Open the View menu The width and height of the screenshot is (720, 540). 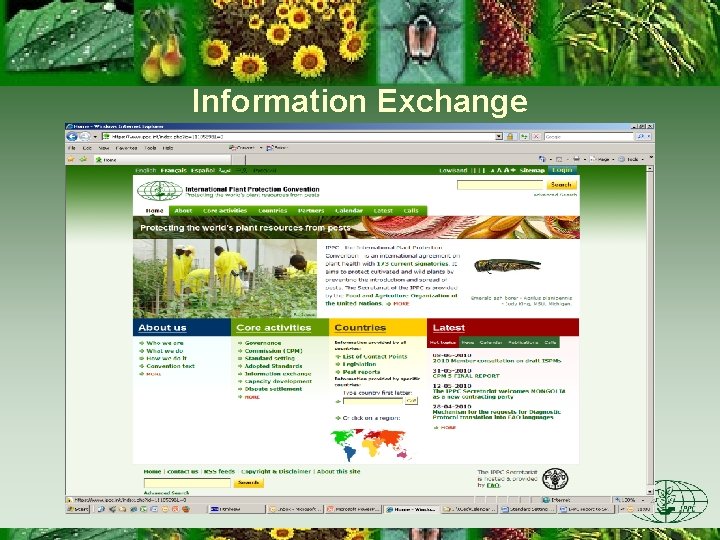(x=104, y=148)
